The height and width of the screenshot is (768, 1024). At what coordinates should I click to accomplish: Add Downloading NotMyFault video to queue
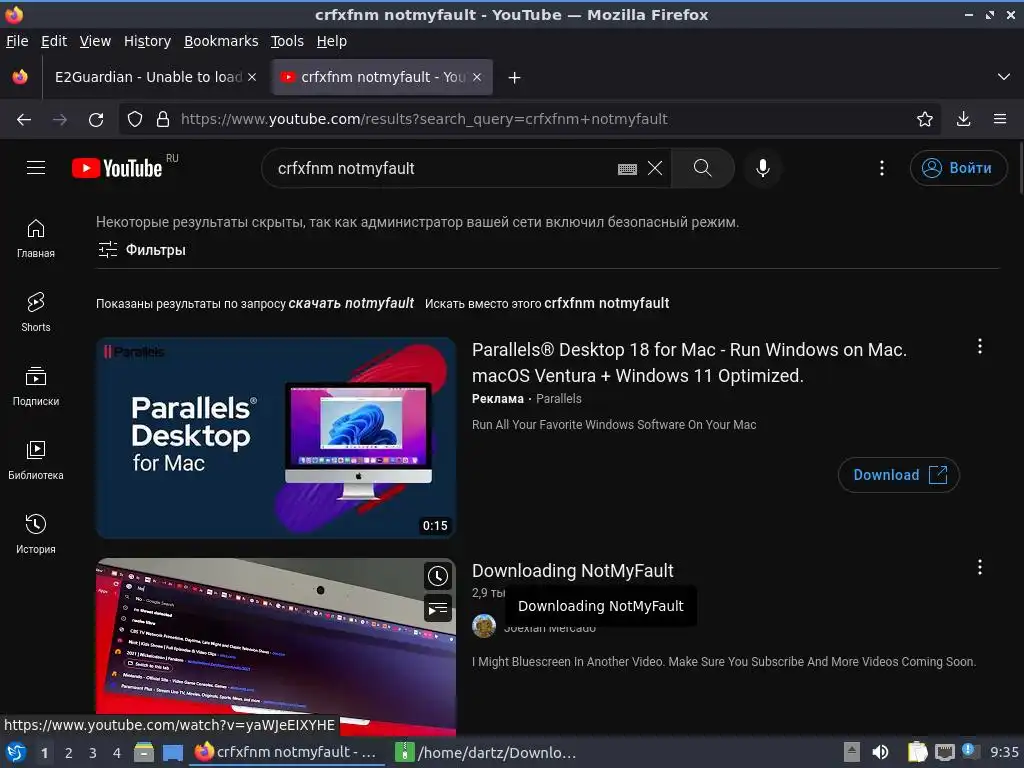(438, 609)
